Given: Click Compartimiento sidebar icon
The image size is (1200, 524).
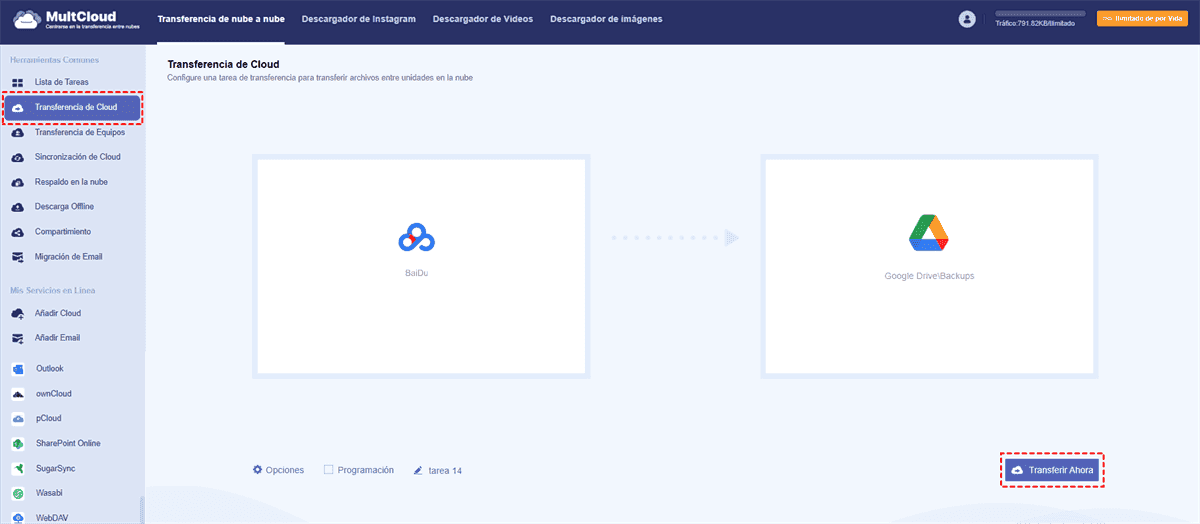Looking at the screenshot, I should [18, 232].
